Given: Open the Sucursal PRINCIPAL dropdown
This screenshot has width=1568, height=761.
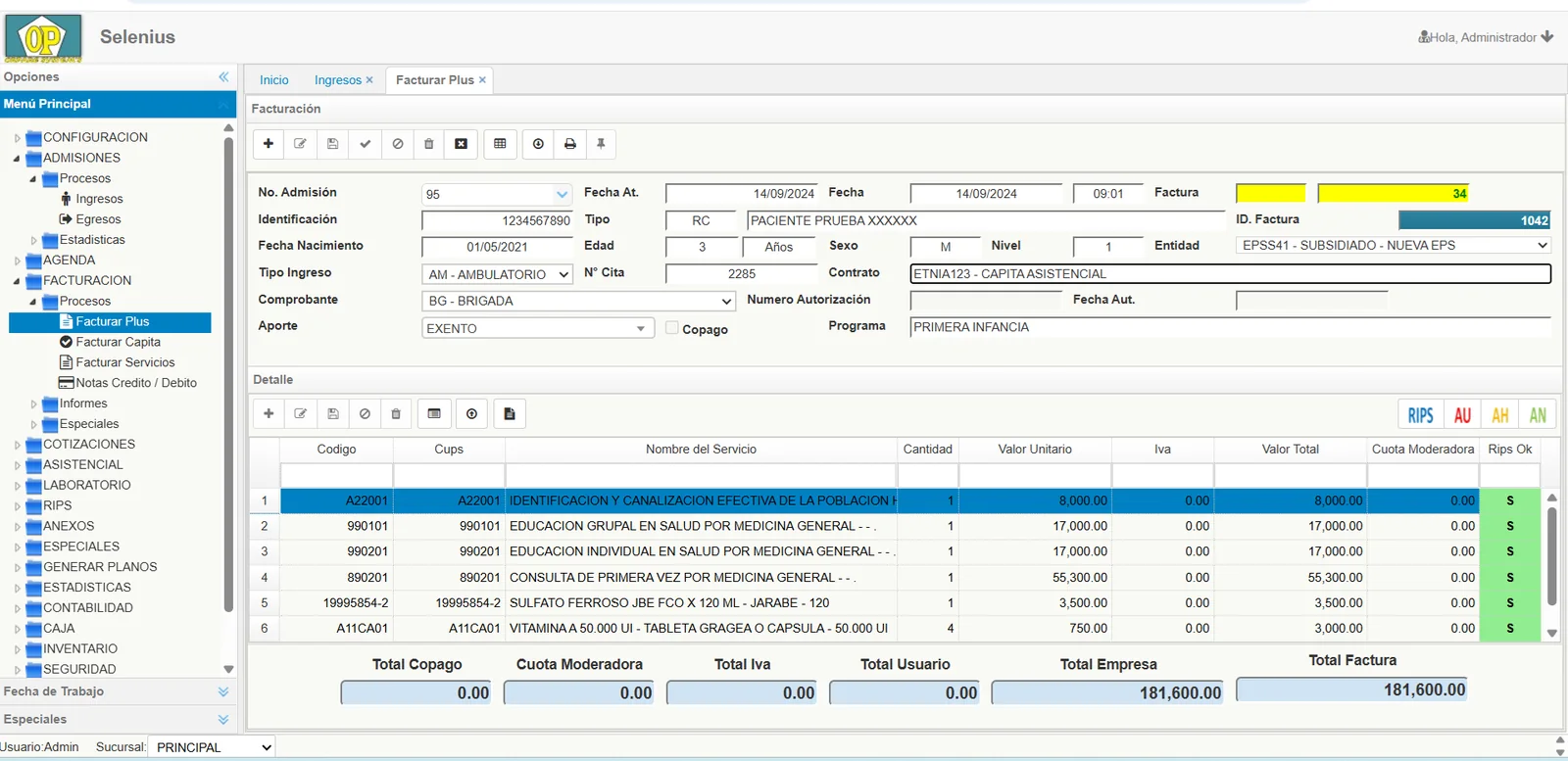Looking at the screenshot, I should [x=212, y=747].
